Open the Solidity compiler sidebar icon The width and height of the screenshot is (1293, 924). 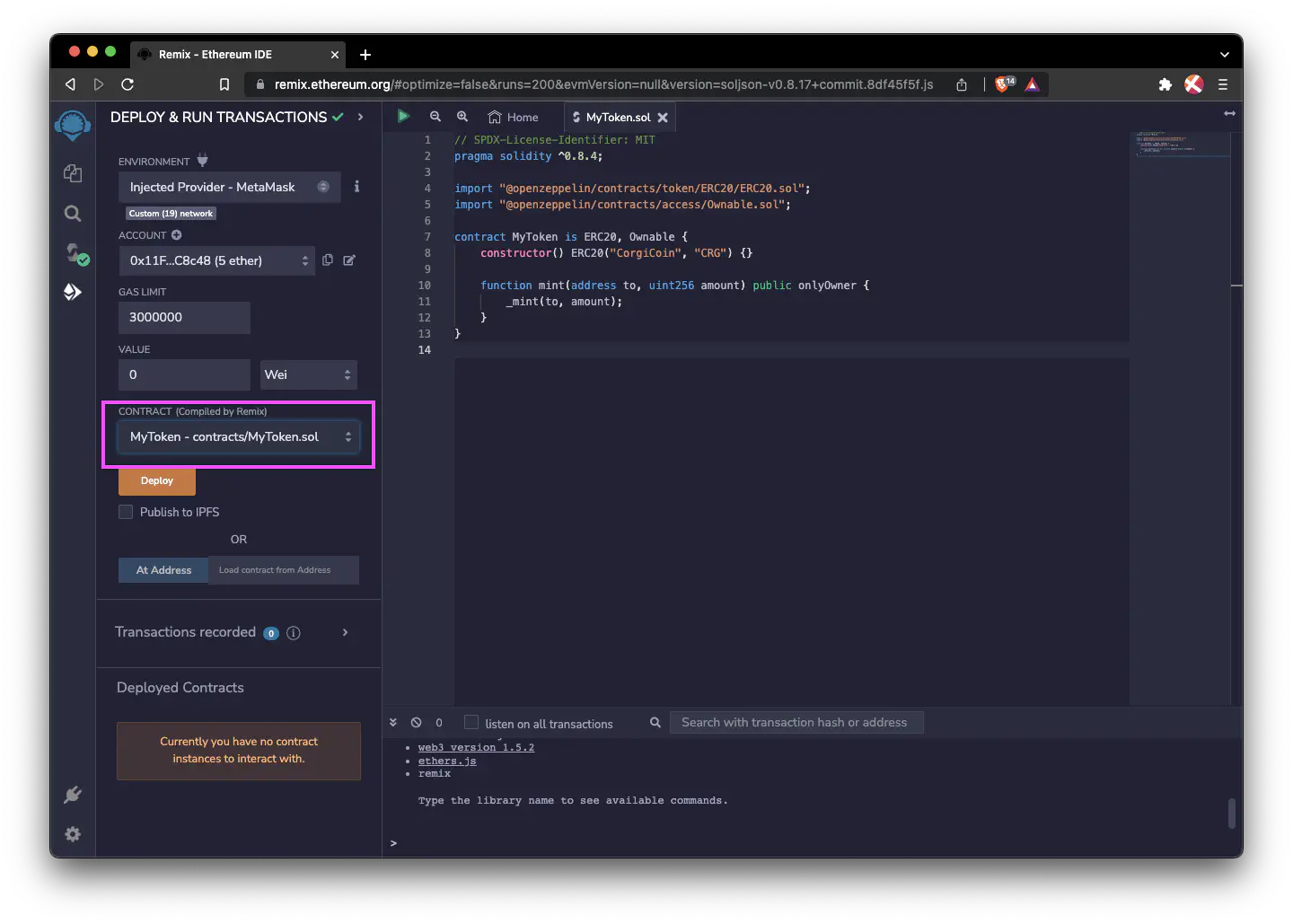75,254
